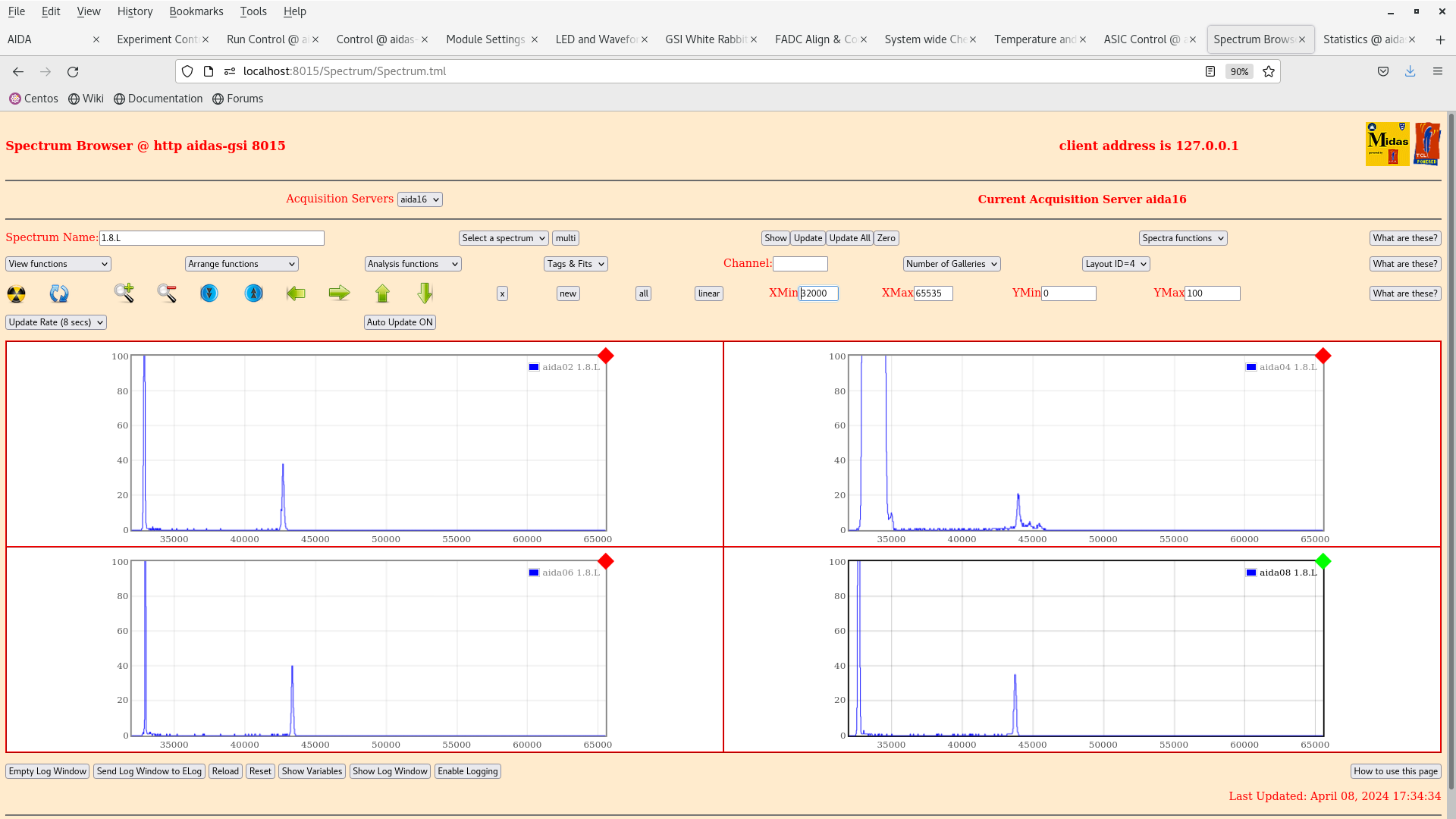Click the aida02 blue legend swatch
Viewport: 1456px width, 819px height.
[534, 367]
